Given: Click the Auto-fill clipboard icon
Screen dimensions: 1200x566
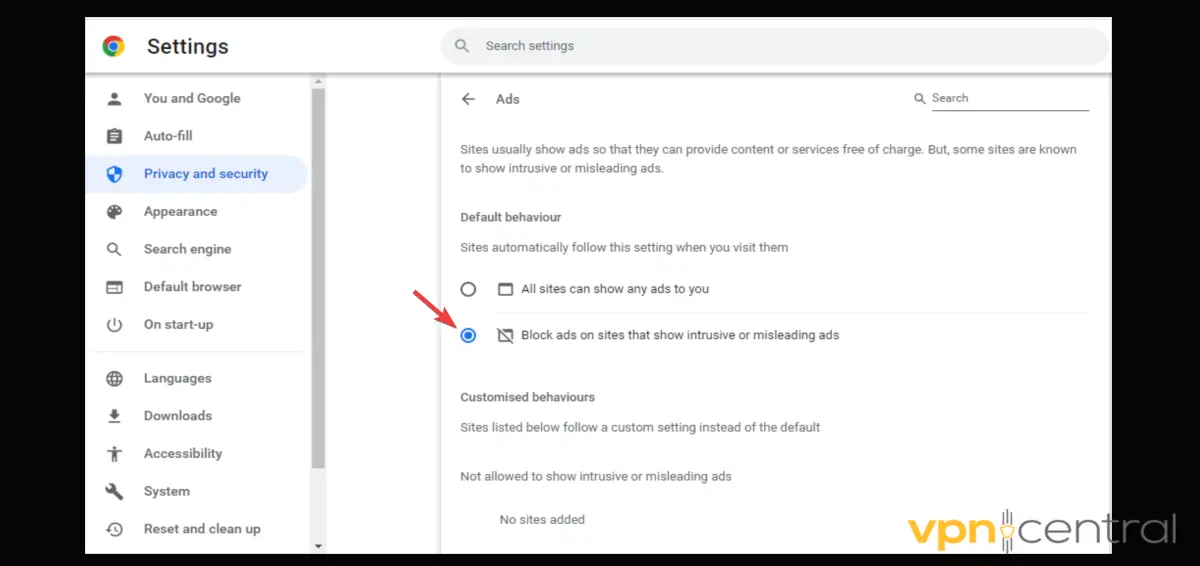Looking at the screenshot, I should coord(115,136).
